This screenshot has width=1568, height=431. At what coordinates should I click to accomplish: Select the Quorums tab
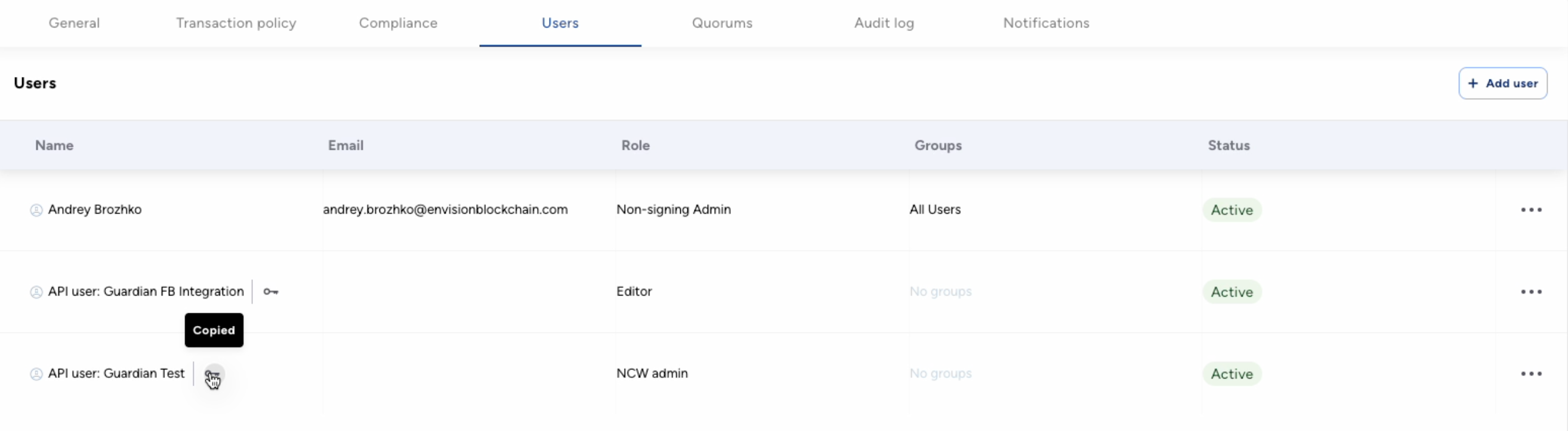point(722,23)
